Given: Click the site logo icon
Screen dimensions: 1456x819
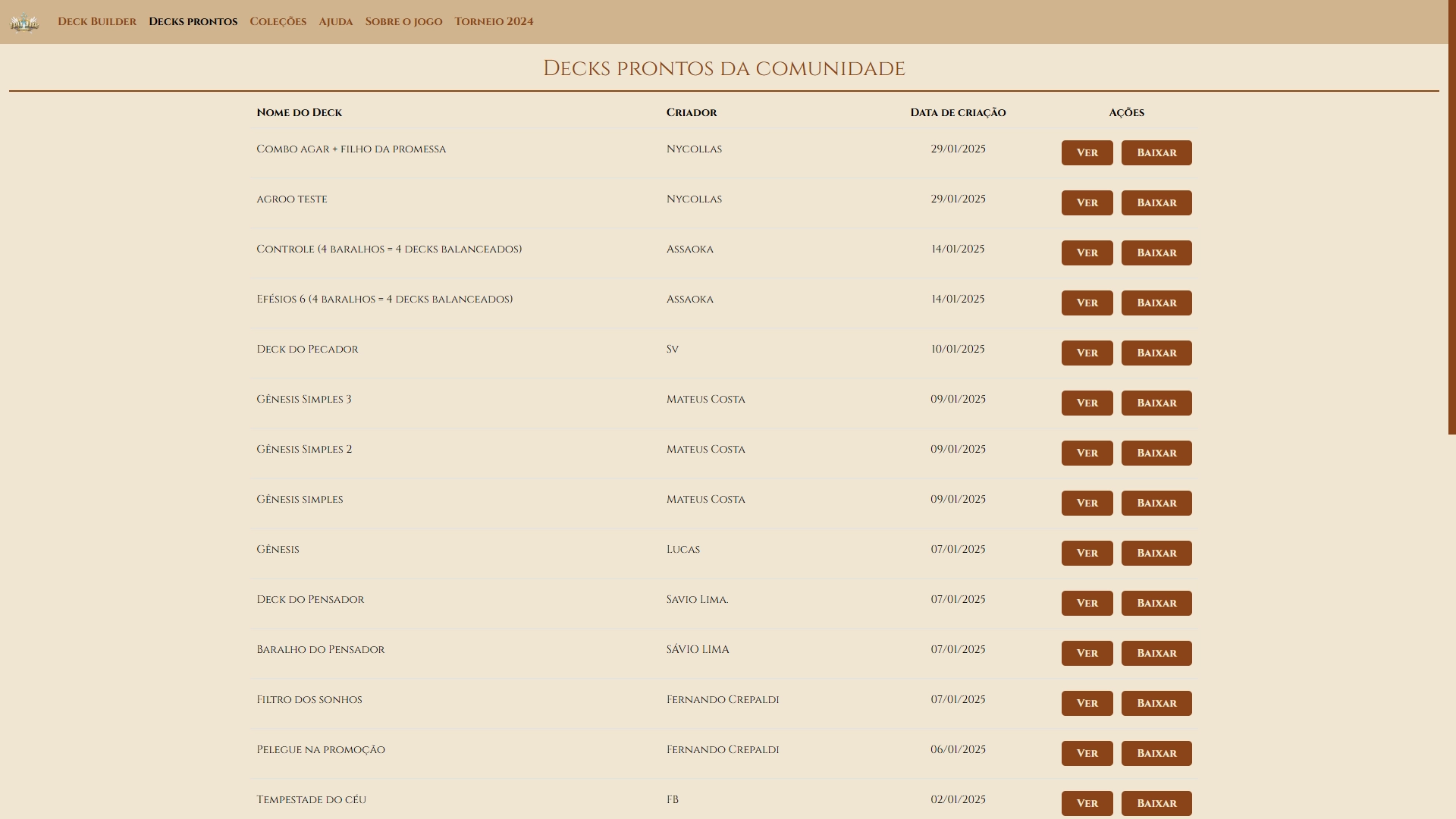Looking at the screenshot, I should tap(24, 22).
